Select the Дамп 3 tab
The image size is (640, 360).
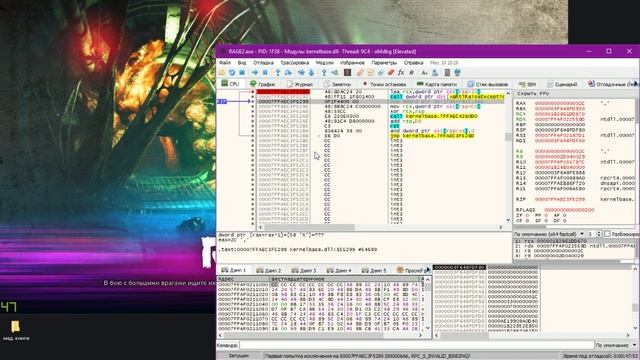pos(304,270)
